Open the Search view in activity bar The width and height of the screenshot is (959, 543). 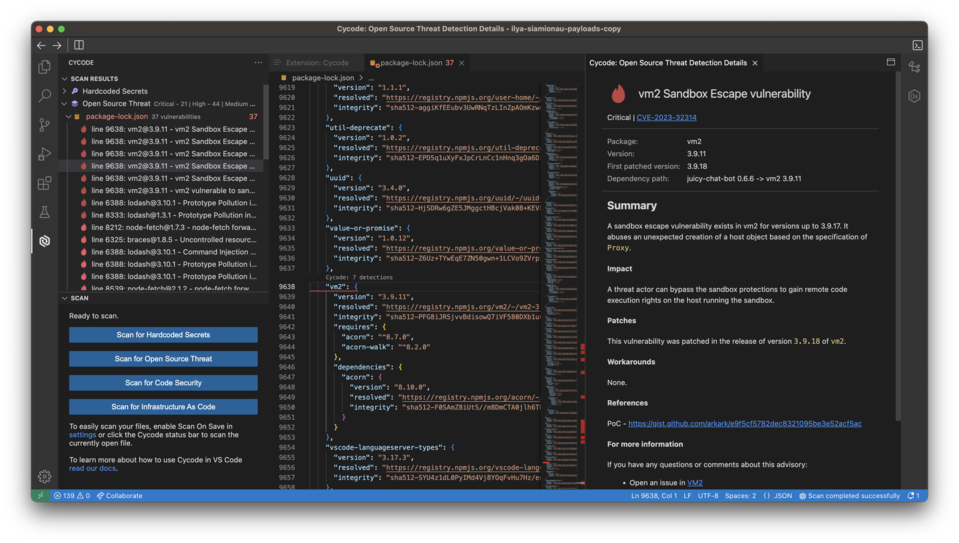(45, 95)
